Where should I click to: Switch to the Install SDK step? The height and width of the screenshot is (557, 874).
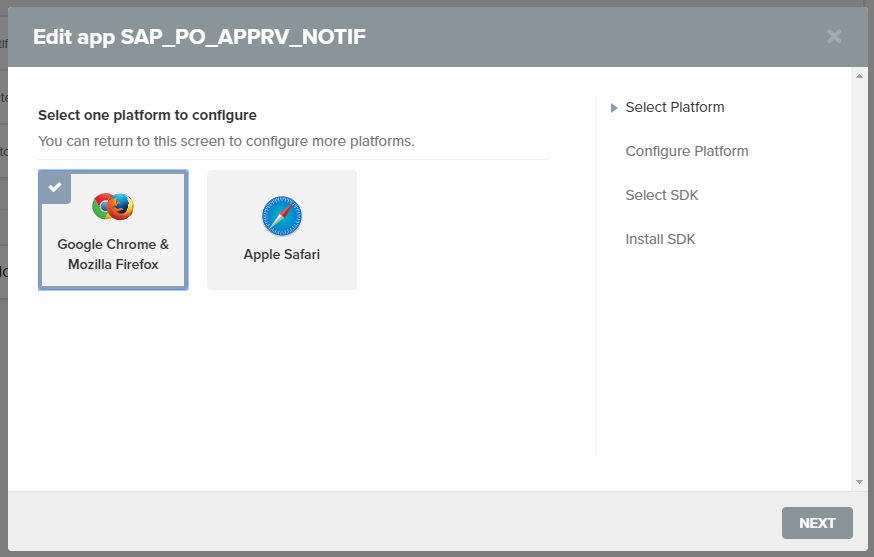[x=660, y=239]
